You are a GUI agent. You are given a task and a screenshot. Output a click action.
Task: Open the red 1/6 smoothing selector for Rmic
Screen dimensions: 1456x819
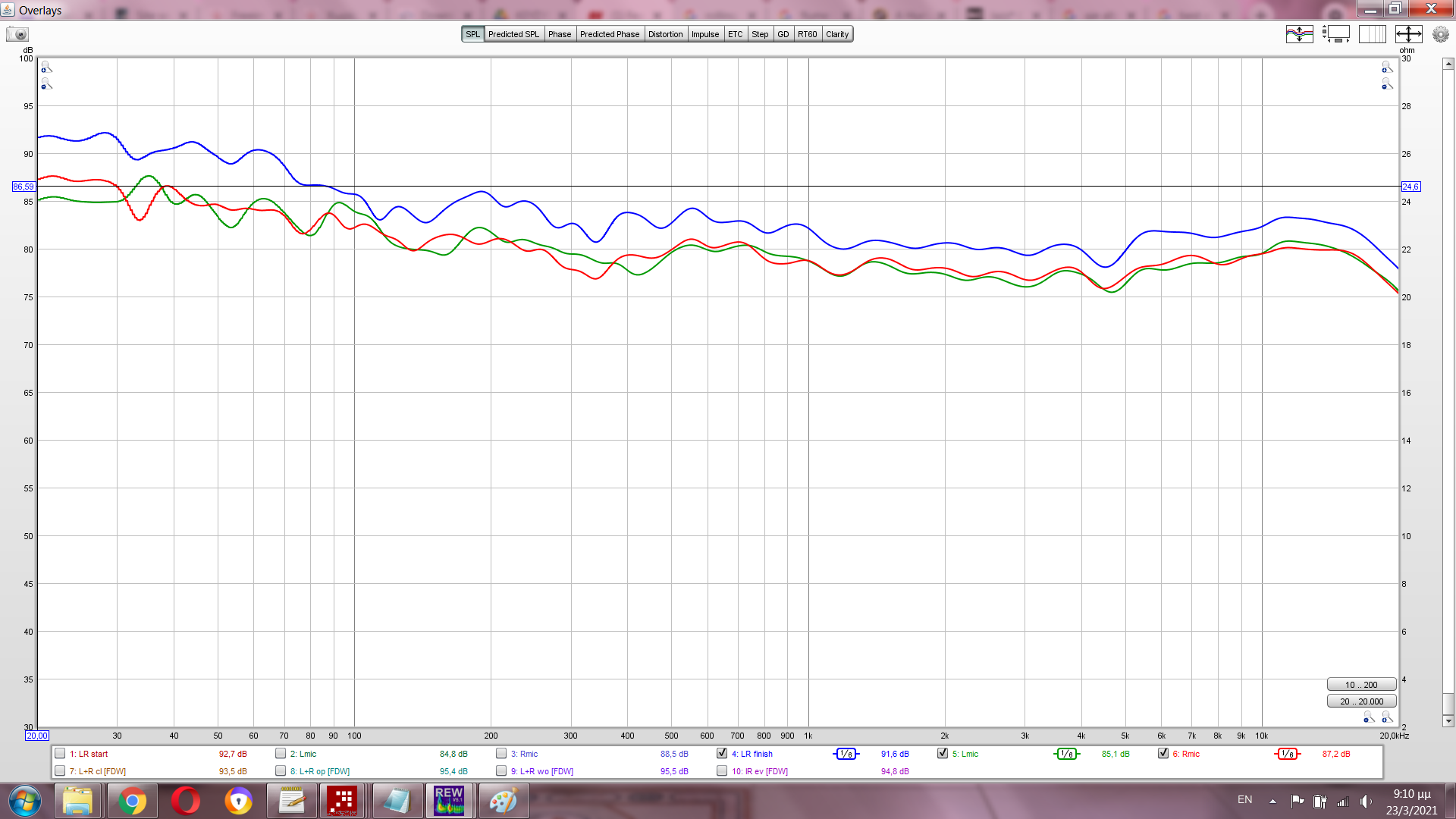(x=1287, y=754)
